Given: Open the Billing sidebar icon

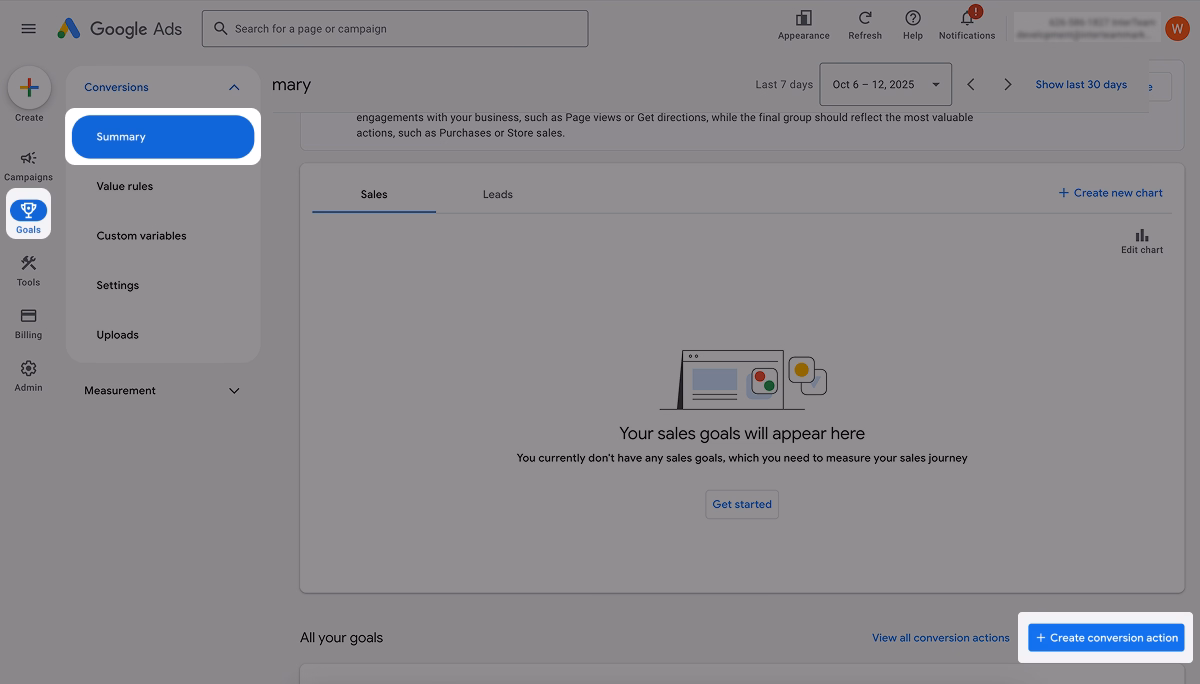Looking at the screenshot, I should pyautogui.click(x=28, y=320).
